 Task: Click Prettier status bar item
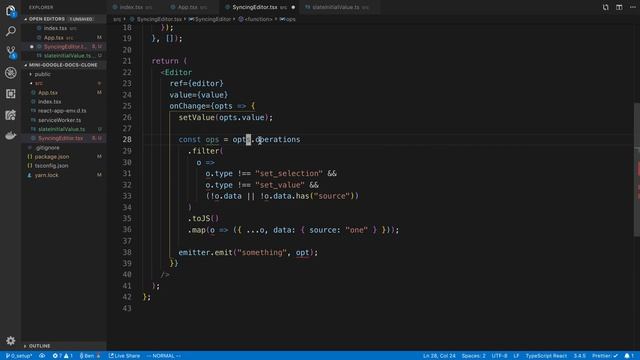pyautogui.click(x=605, y=356)
